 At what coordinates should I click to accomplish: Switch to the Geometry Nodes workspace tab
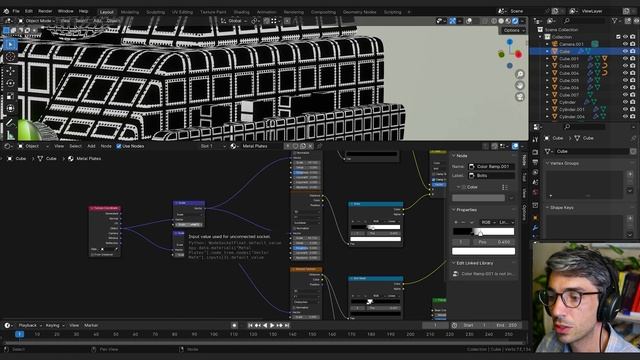tap(360, 12)
